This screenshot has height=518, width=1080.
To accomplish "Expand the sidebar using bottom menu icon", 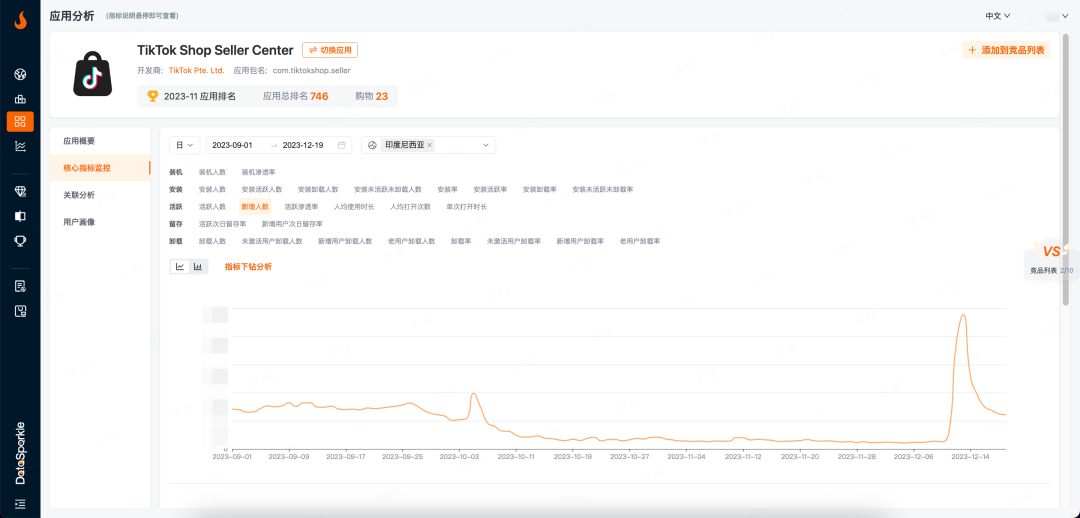I will 20,503.
